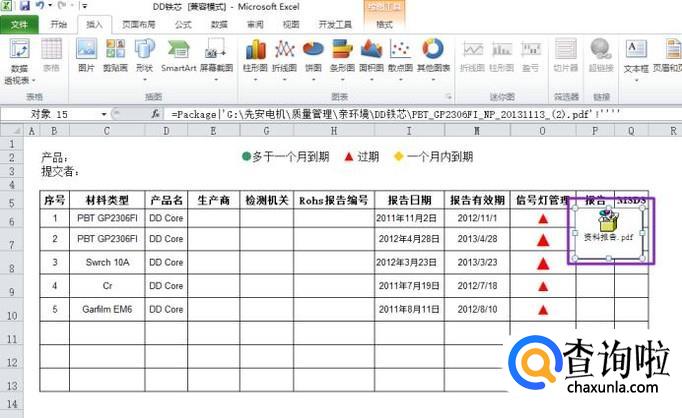Screen dimensions: 682x418
Task: Click the 2011年11月2日 date cell
Action: click(x=409, y=218)
